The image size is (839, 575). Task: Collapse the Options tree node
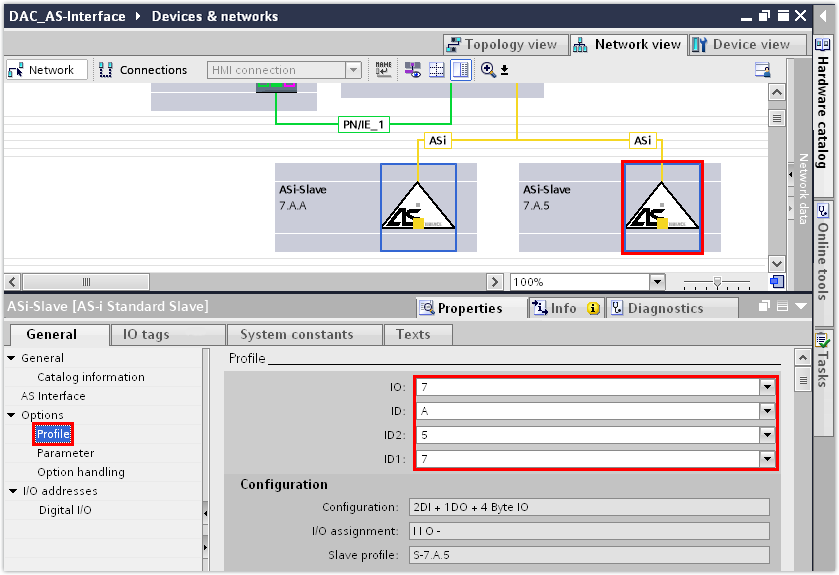click(x=11, y=415)
